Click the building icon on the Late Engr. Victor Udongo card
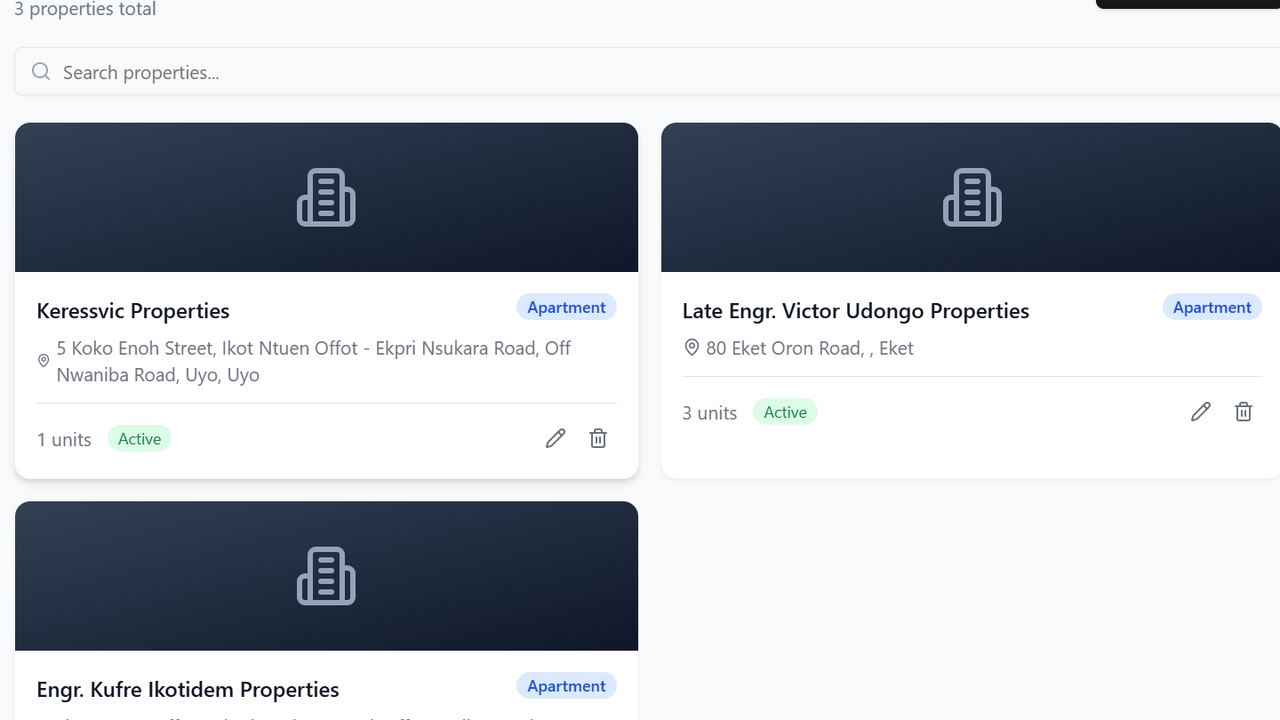 tap(972, 197)
